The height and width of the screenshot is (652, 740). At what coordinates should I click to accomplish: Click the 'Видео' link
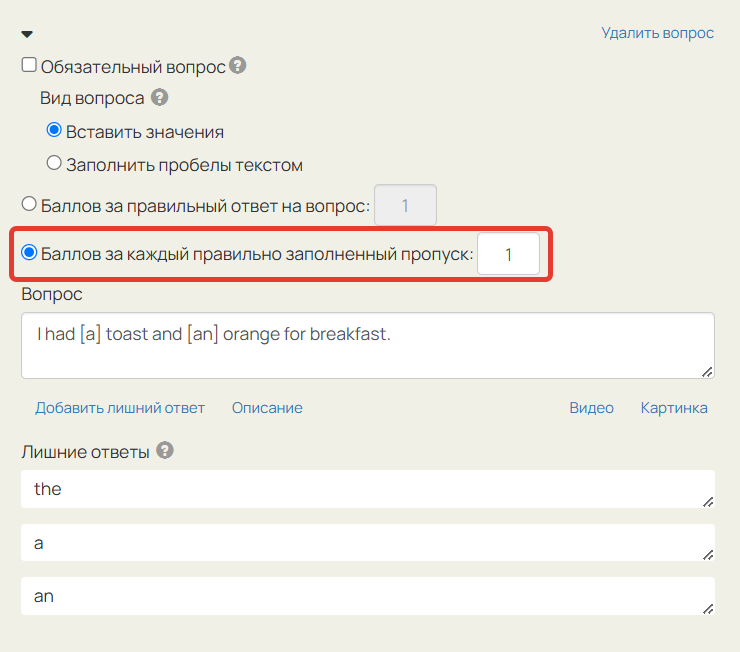(591, 408)
